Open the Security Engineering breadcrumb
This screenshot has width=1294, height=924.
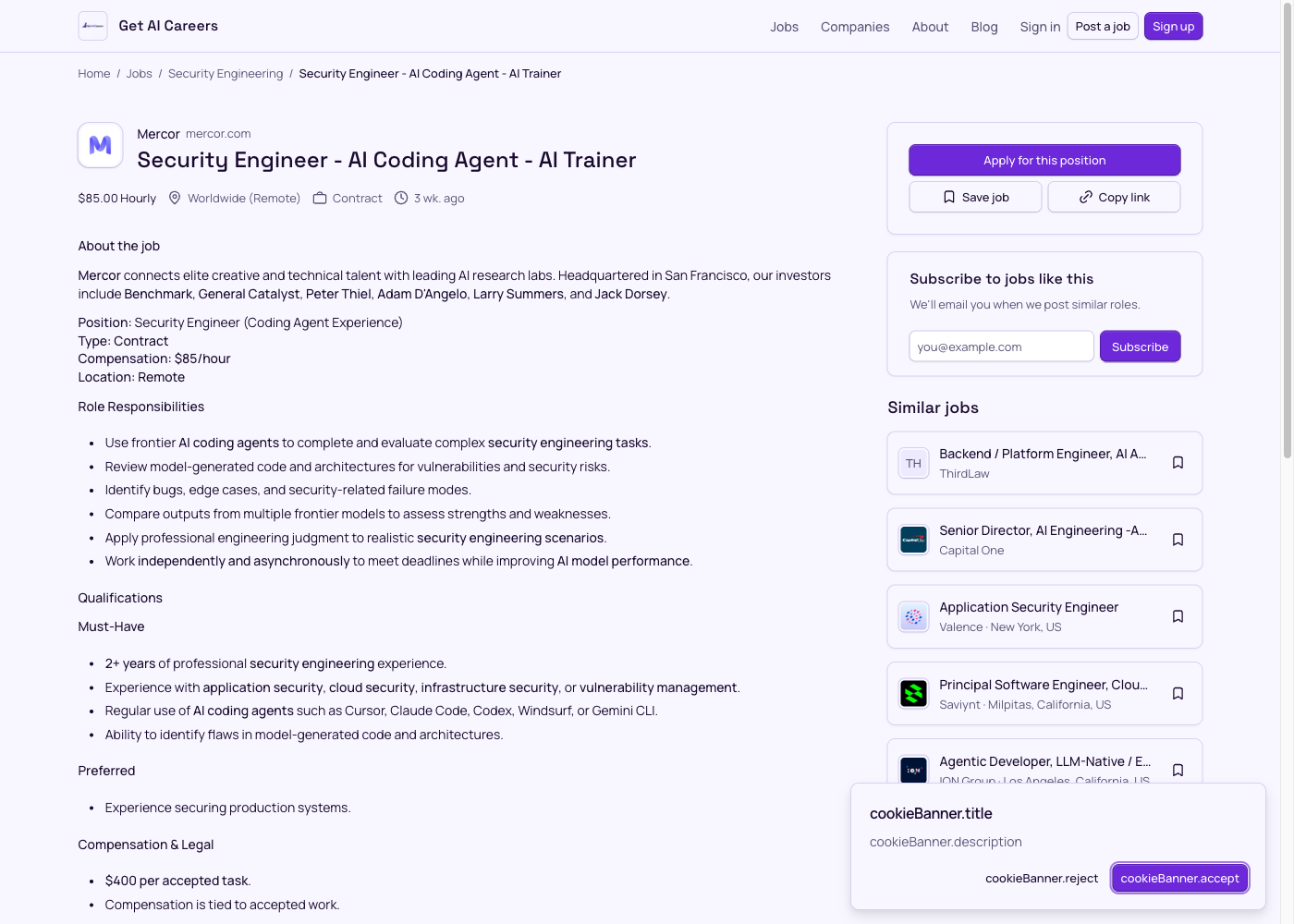[226, 74]
